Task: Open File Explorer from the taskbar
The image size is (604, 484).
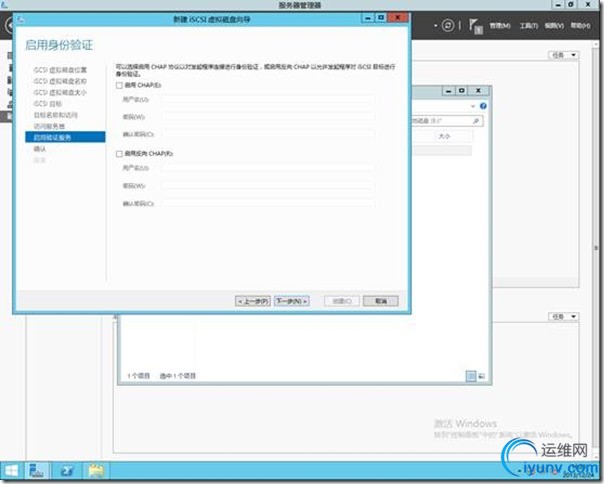Action: (96, 471)
